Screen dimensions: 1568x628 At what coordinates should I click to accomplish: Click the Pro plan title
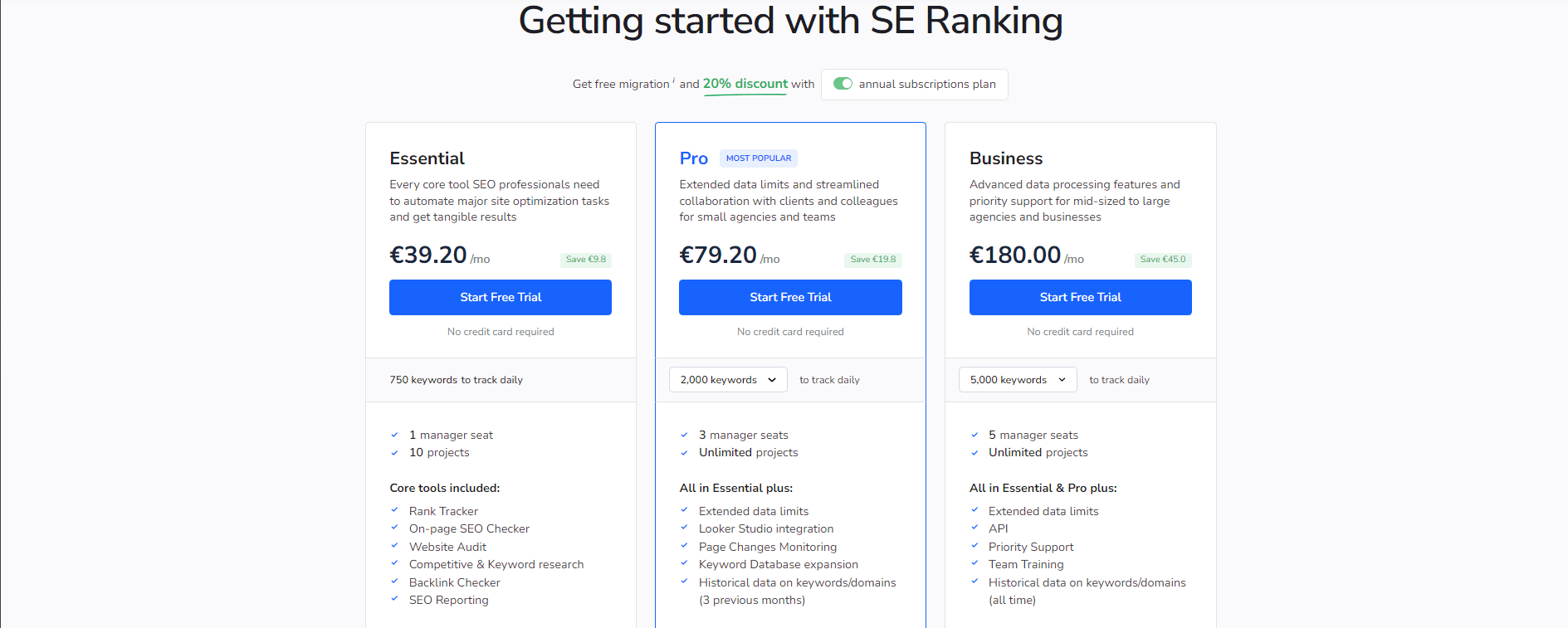point(693,158)
